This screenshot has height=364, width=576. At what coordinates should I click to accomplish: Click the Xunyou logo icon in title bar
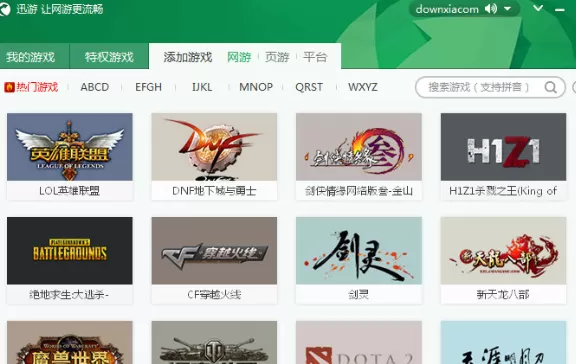point(5,9)
